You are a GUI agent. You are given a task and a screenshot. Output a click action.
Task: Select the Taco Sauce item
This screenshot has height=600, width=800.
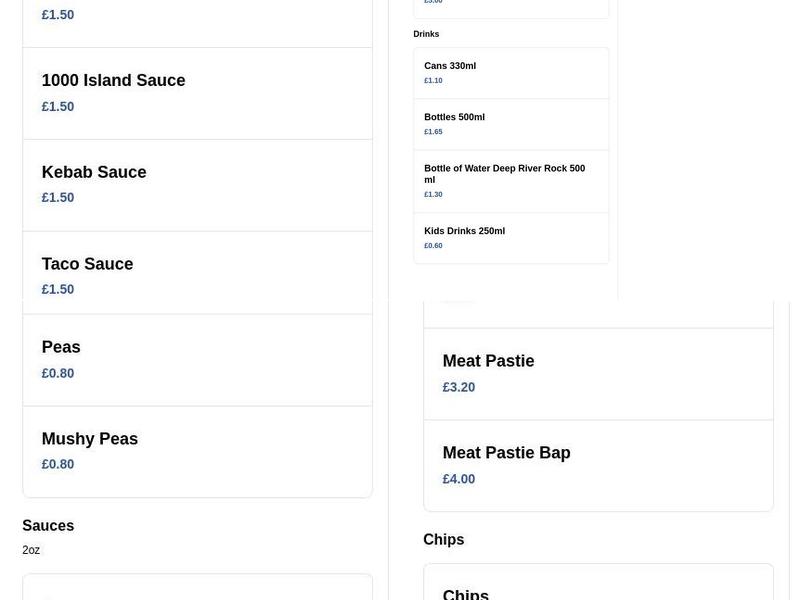click(x=87, y=264)
